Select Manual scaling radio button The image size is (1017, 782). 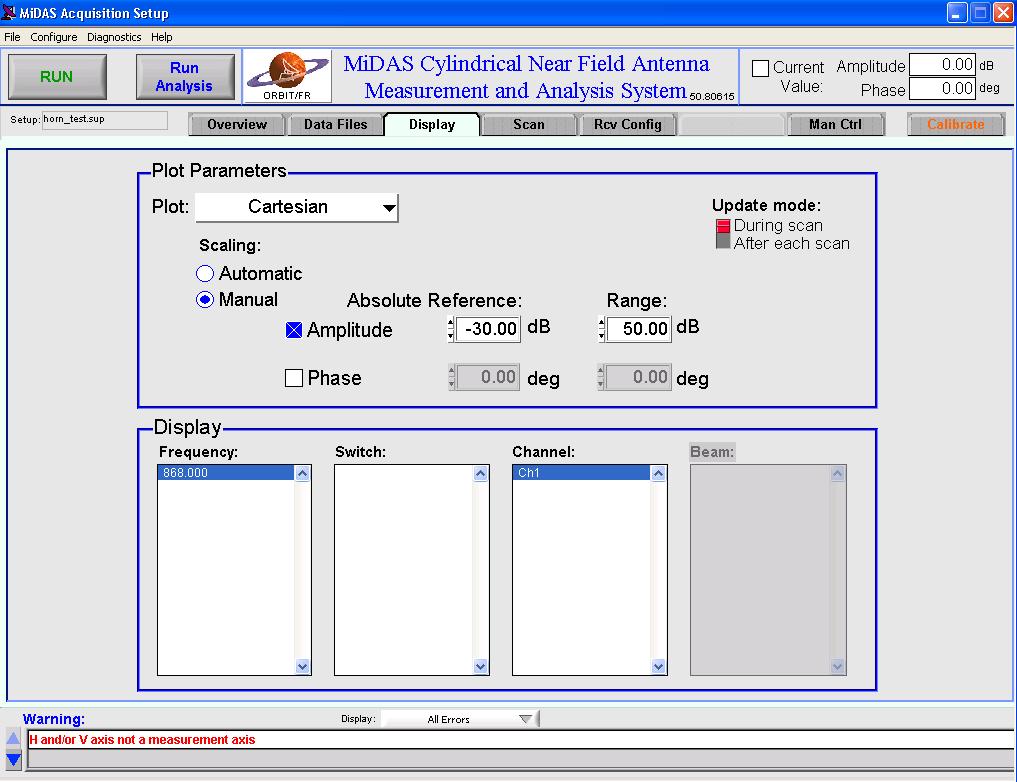click(x=205, y=300)
